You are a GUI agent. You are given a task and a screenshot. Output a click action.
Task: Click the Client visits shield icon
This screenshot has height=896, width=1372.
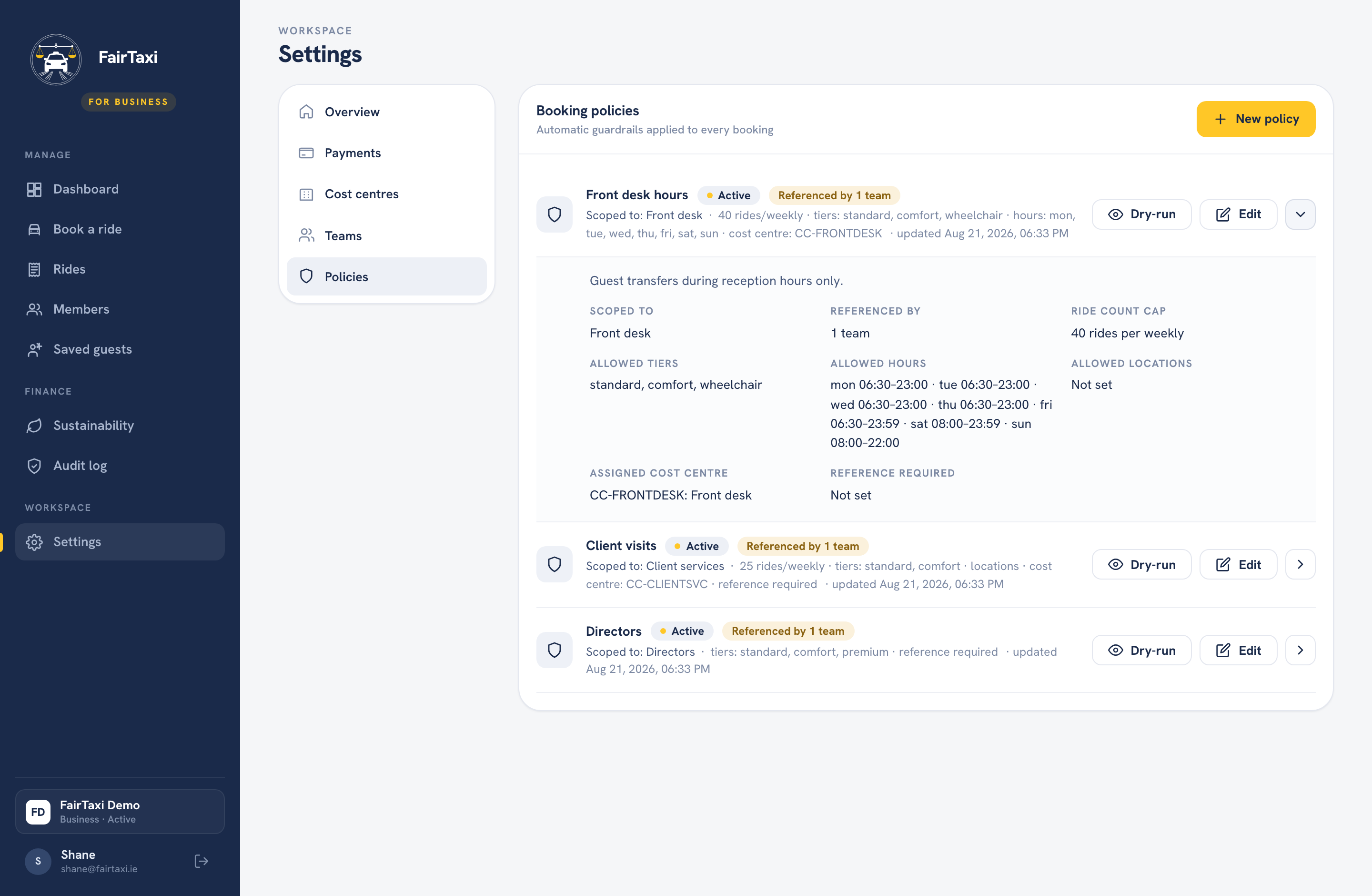554,564
